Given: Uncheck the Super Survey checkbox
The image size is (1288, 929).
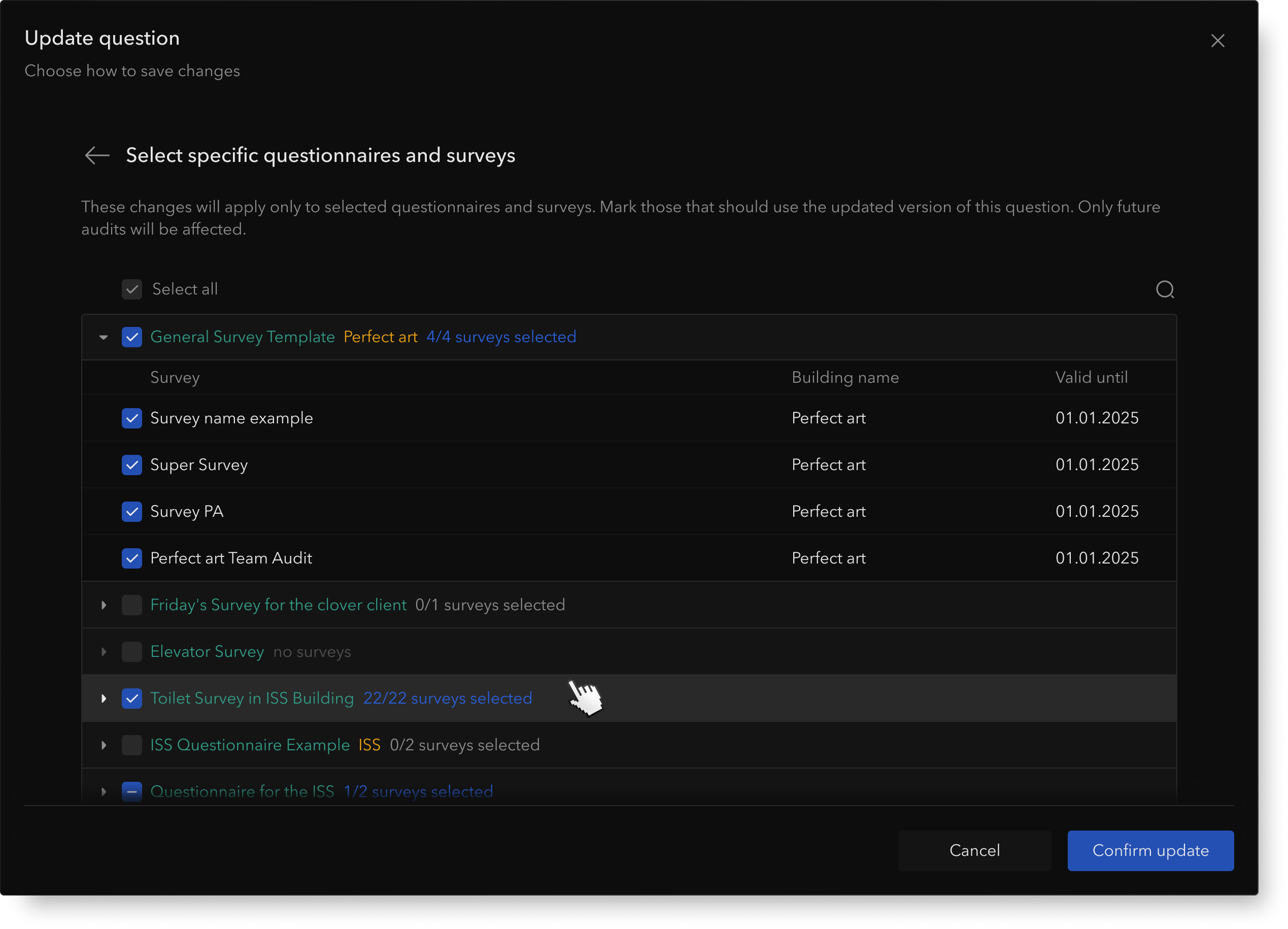Looking at the screenshot, I should click(x=132, y=465).
